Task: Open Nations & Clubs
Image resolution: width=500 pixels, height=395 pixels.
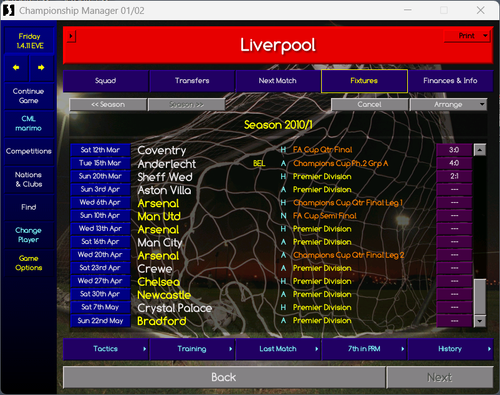Action: [x=29, y=179]
